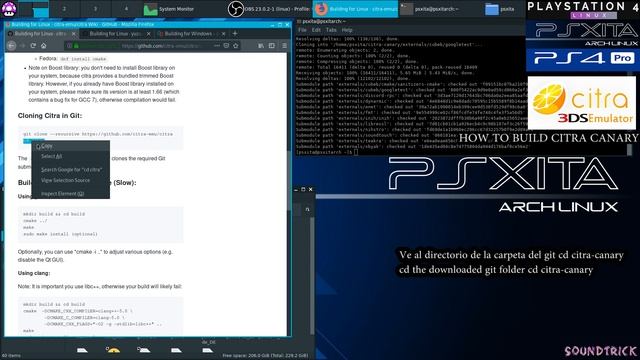Close the file manager window behind Firefox
Viewport: 640px width, 360px height.
coord(311,189)
